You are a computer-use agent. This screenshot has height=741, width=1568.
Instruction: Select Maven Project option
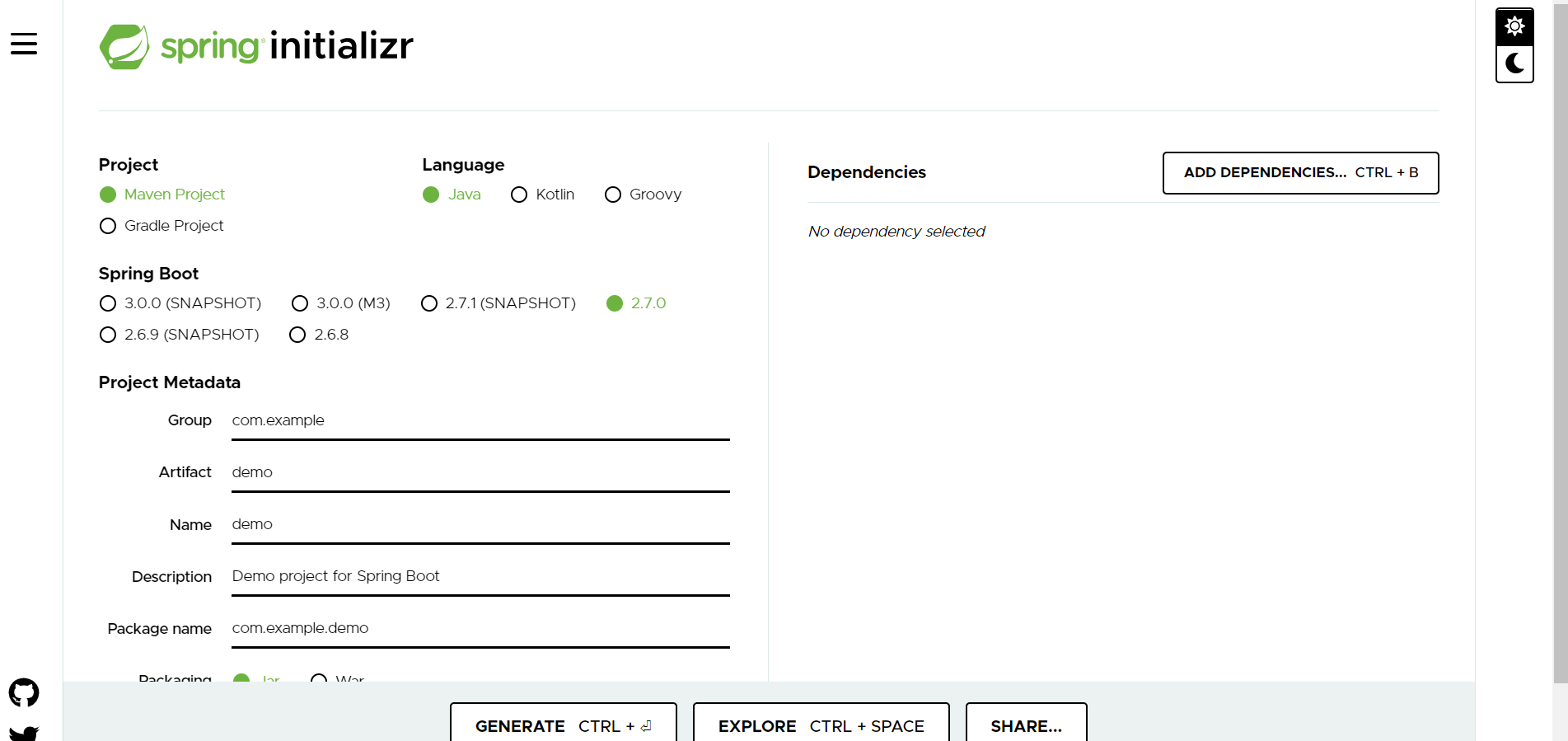pos(162,195)
